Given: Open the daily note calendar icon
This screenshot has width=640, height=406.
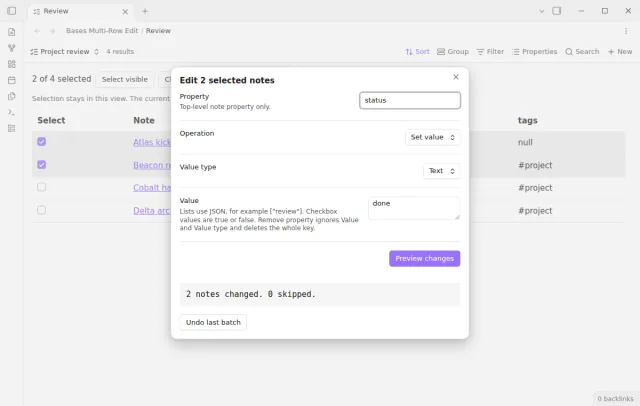Looking at the screenshot, I should click(x=11, y=80).
